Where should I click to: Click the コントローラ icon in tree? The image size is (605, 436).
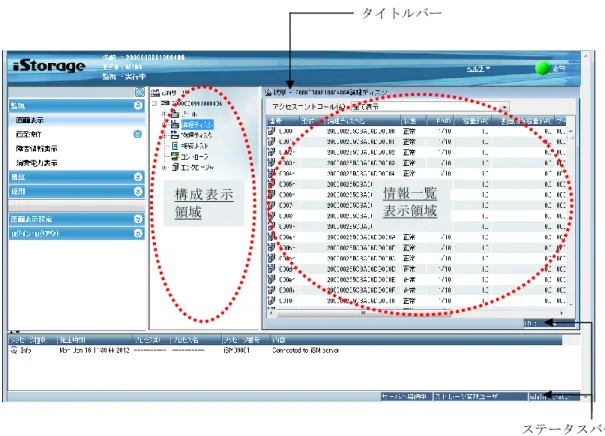point(175,156)
